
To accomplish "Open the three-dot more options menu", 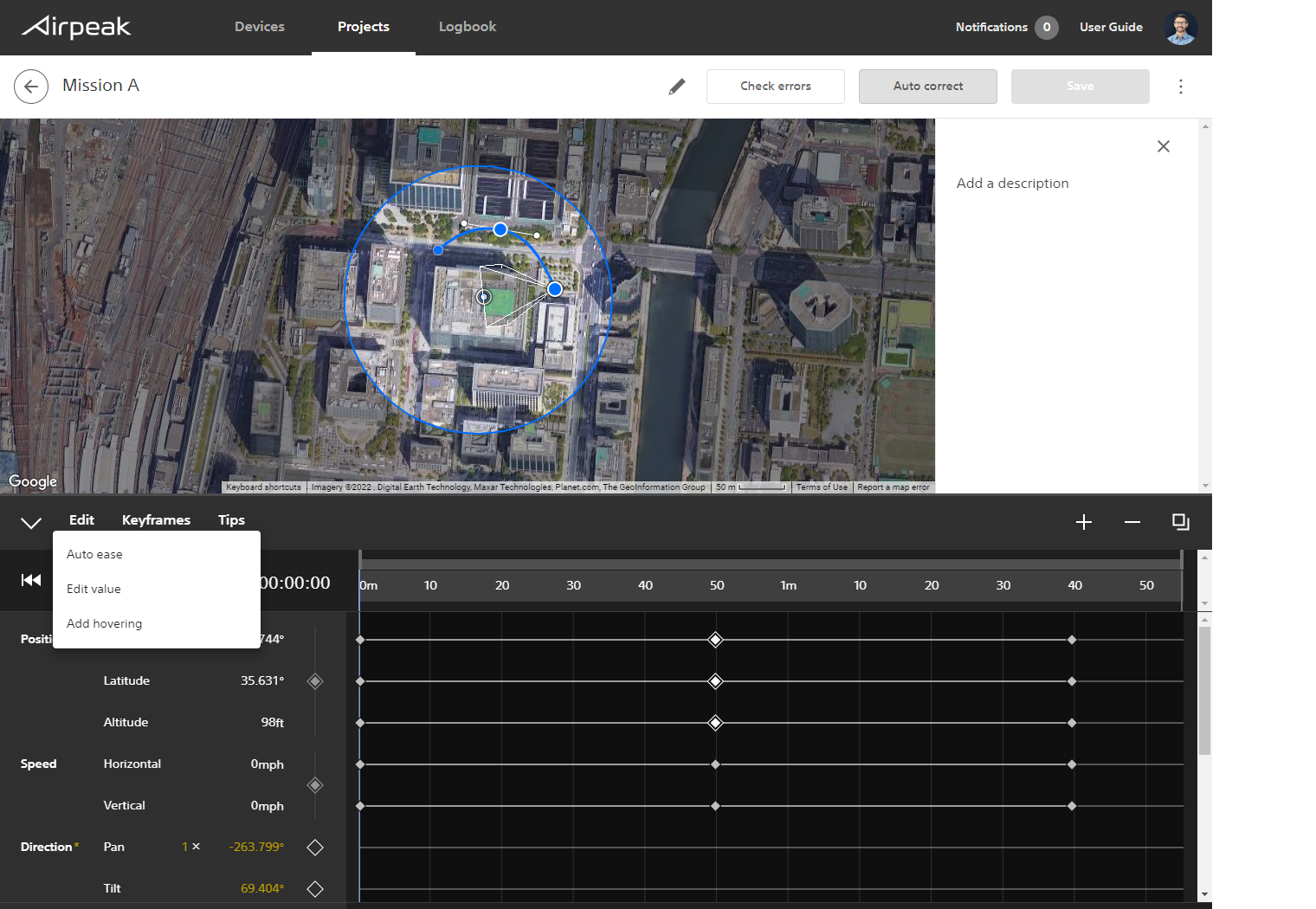I will click(1181, 87).
